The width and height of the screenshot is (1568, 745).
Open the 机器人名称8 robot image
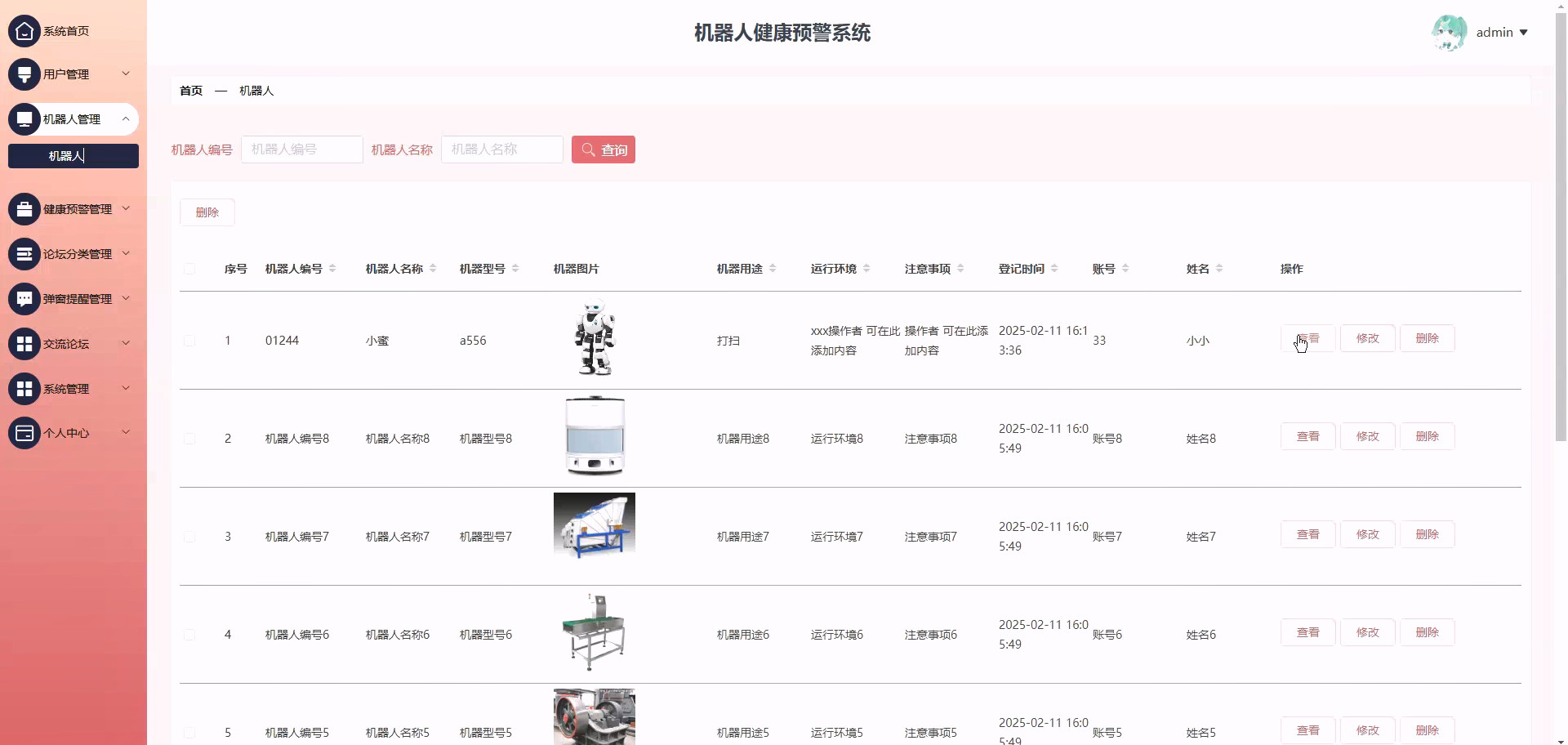coord(595,436)
